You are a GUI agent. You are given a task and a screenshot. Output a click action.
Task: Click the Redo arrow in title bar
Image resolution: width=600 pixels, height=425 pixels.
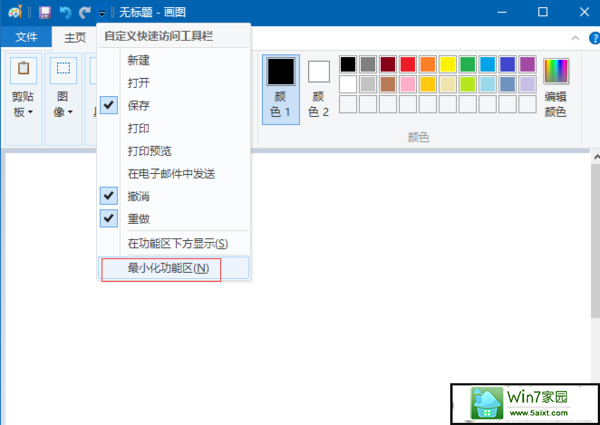[x=84, y=12]
